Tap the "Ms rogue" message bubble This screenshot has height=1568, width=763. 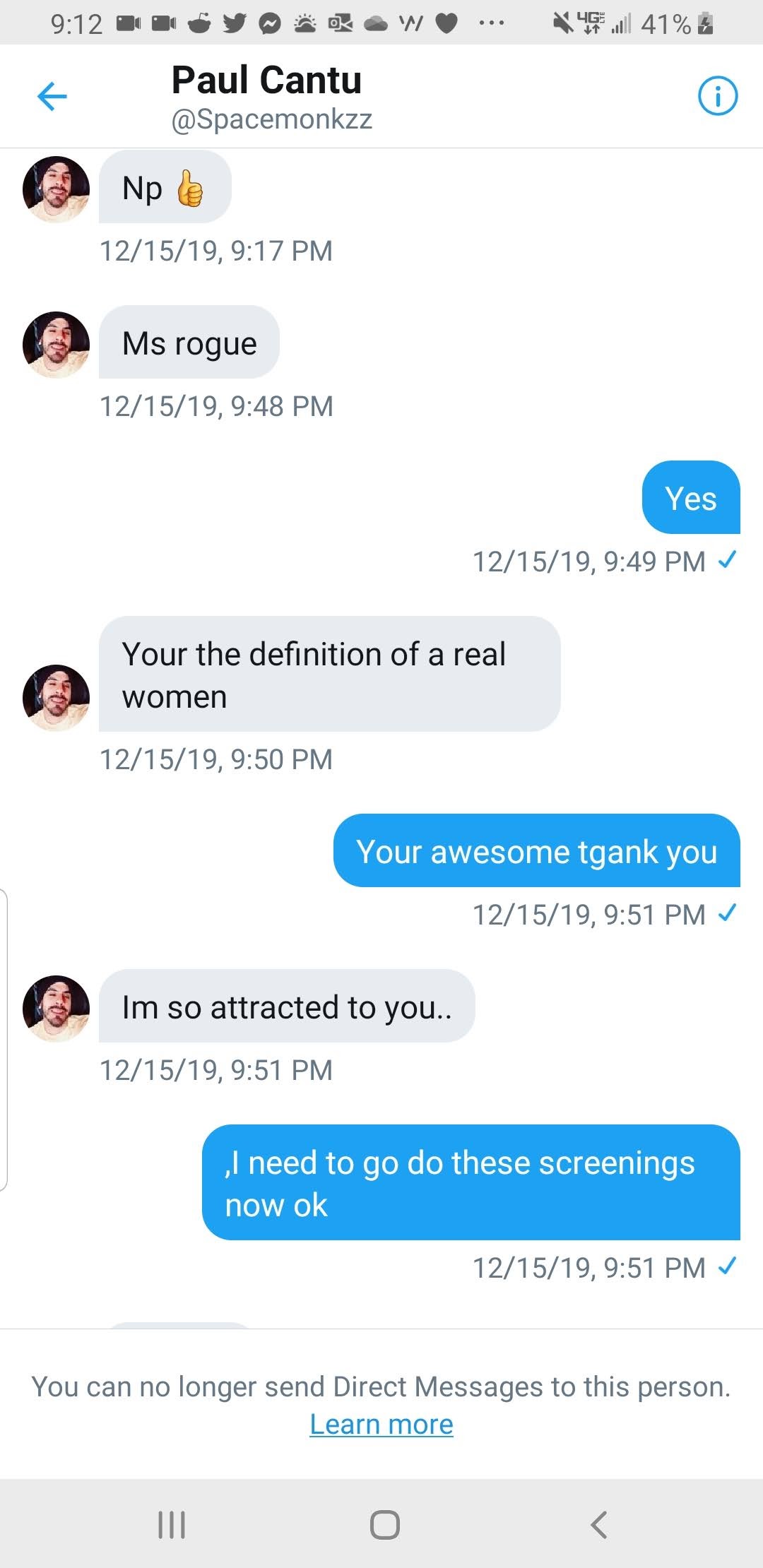[189, 343]
